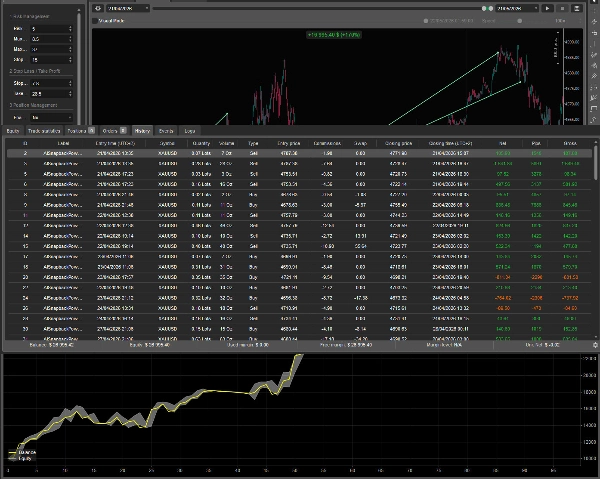The image size is (600, 479).
Task: Click the stepper arrows of the 0.5 field
Action: pos(70,39)
